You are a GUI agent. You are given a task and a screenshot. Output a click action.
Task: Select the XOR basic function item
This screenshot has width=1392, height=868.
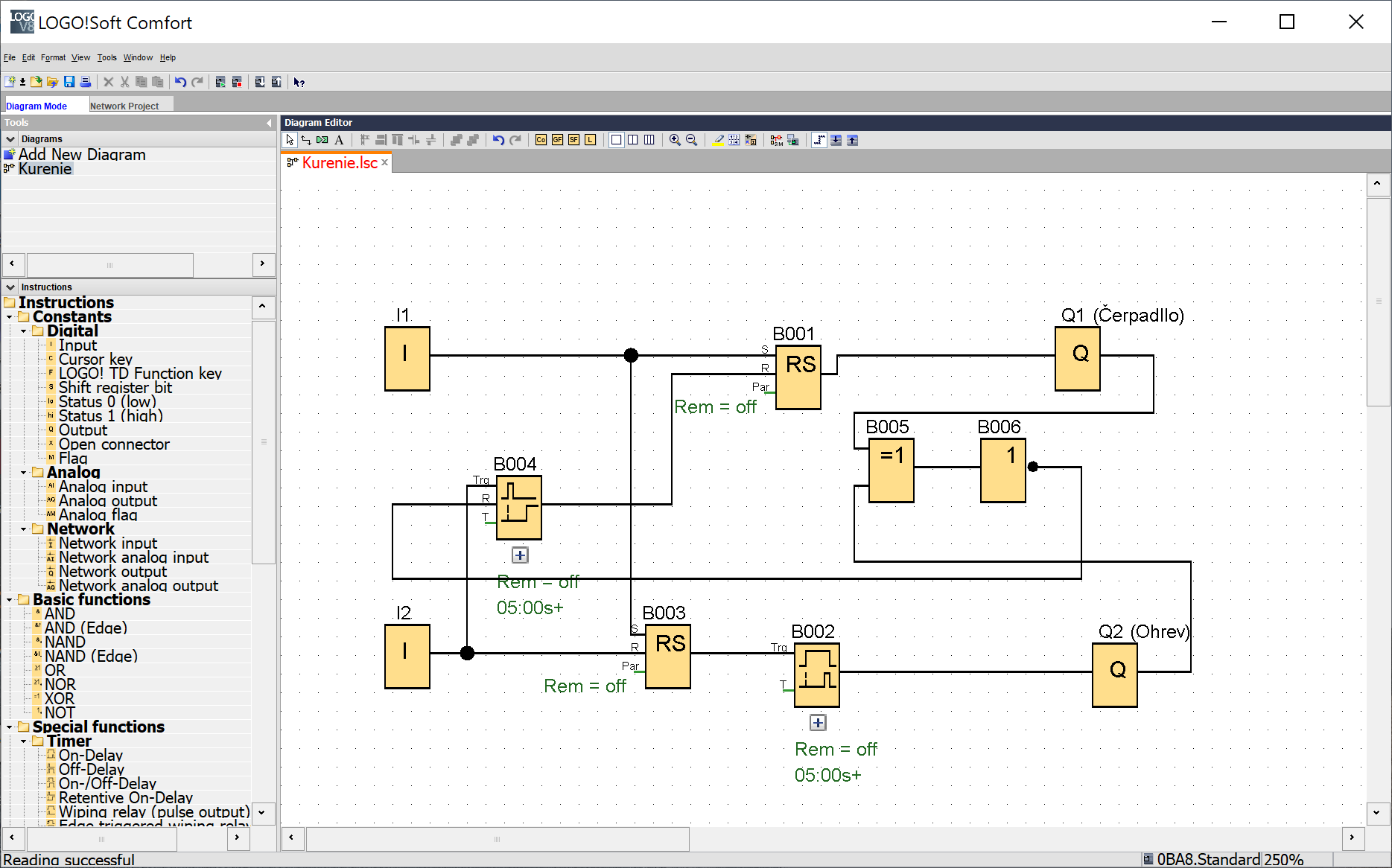60,699
